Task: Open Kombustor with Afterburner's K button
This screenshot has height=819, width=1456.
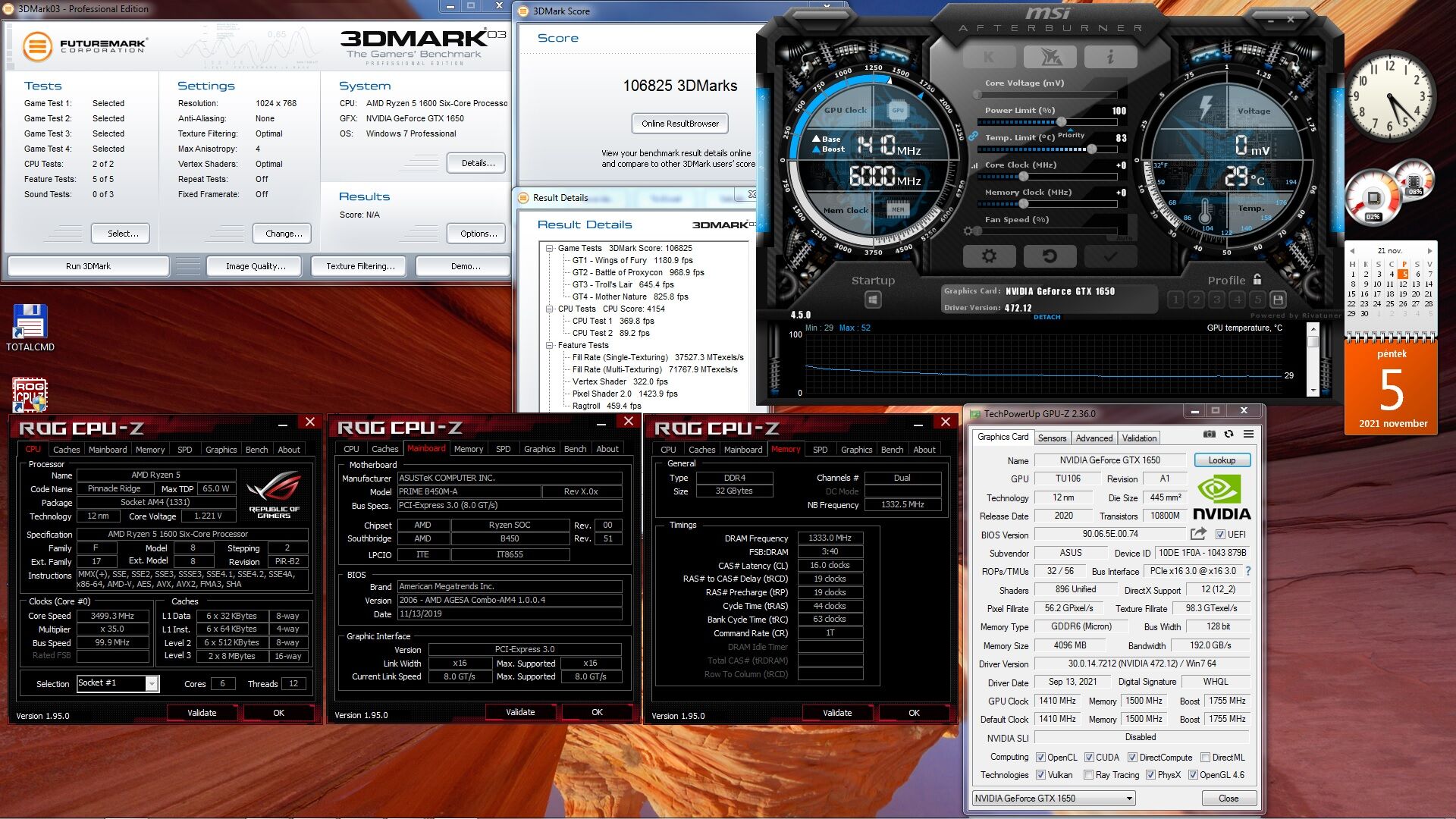Action: 989,57
